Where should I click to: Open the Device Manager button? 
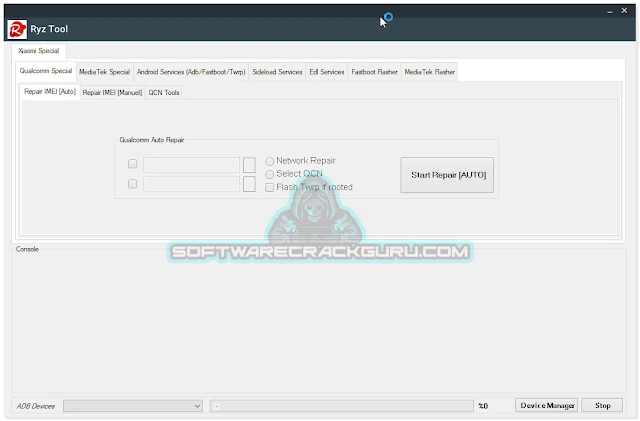547,405
